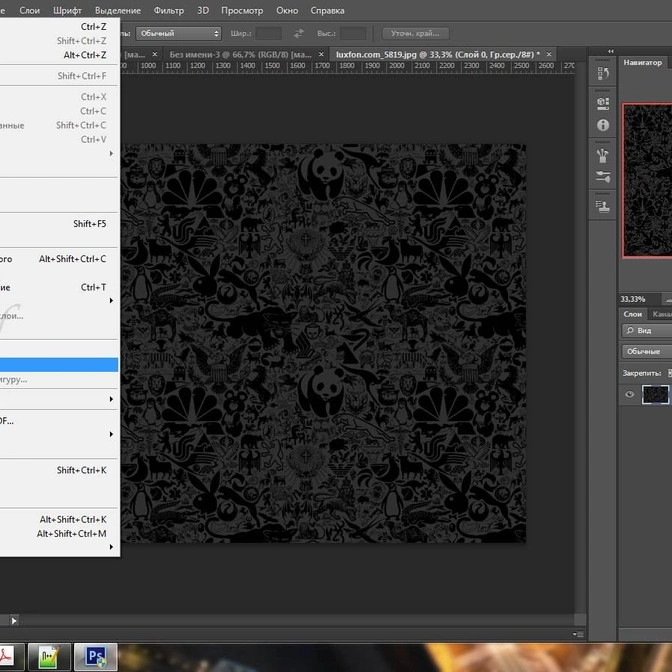The width and height of the screenshot is (672, 672).
Task: Click the Выс. height input field
Action: [x=353, y=33]
